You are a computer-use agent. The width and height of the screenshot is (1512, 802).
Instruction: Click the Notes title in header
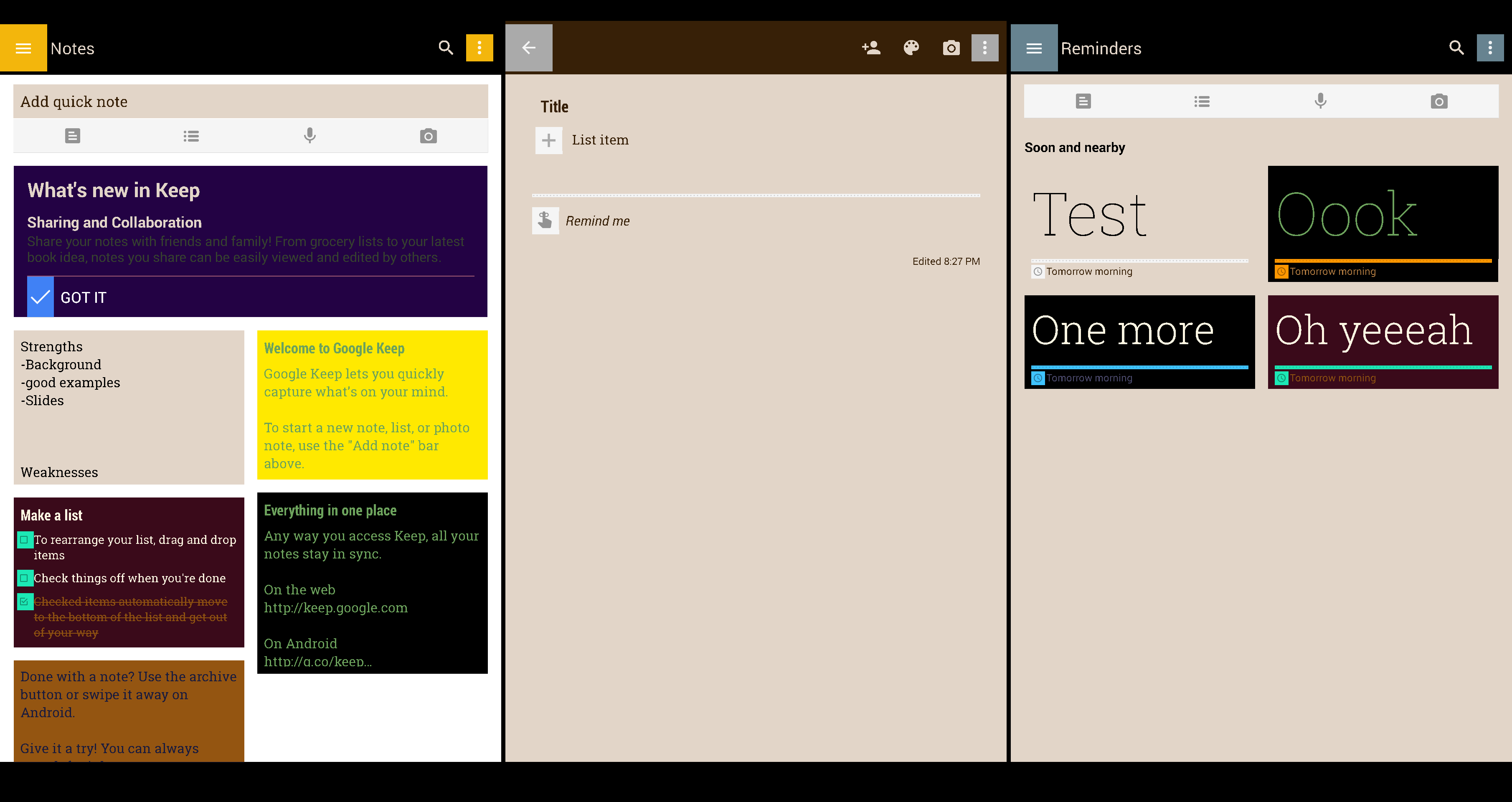tap(72, 48)
